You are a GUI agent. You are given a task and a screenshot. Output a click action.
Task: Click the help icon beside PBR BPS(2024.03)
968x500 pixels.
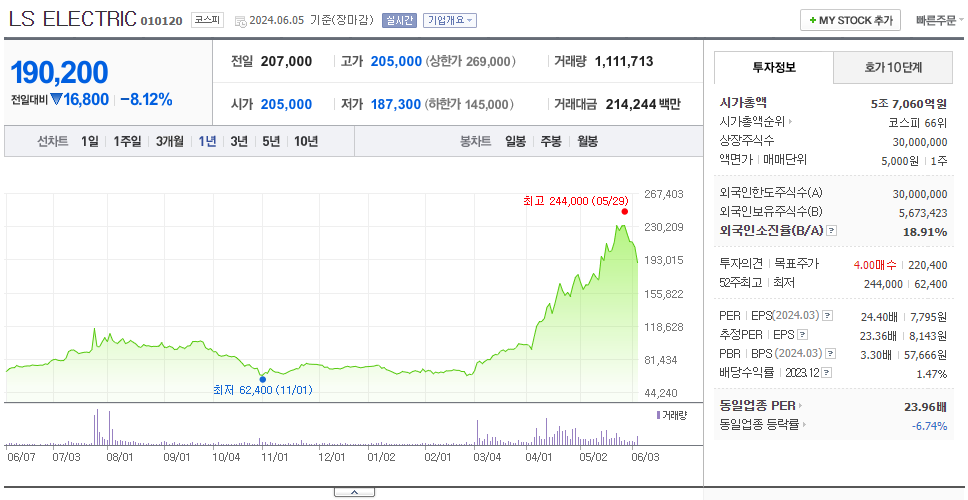coord(831,354)
